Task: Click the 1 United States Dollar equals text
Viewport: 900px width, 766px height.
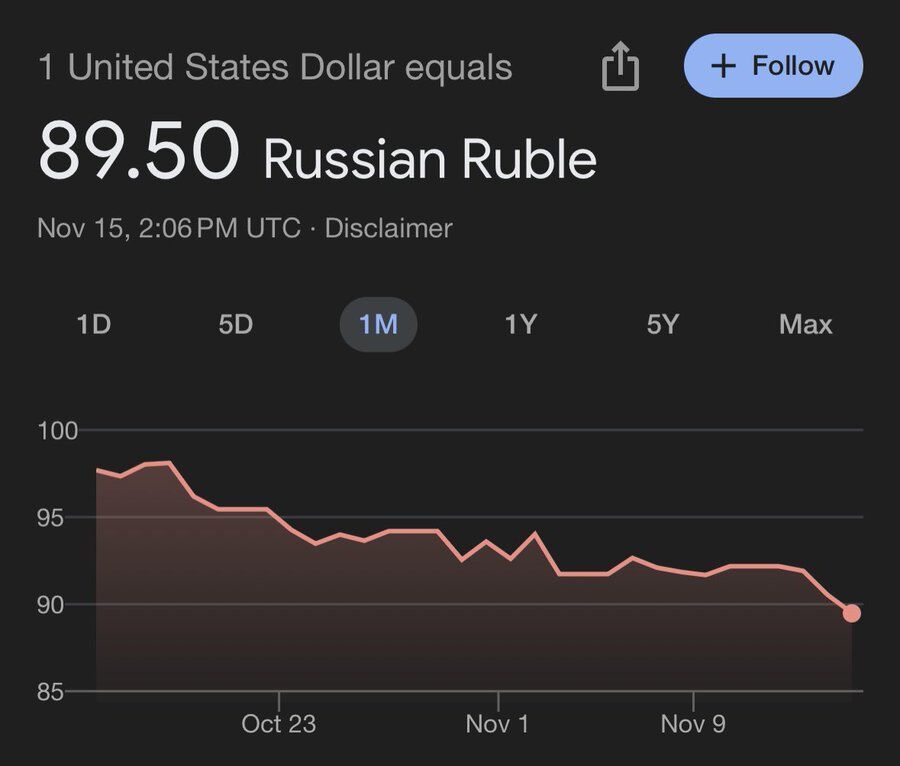Action: click(x=275, y=68)
